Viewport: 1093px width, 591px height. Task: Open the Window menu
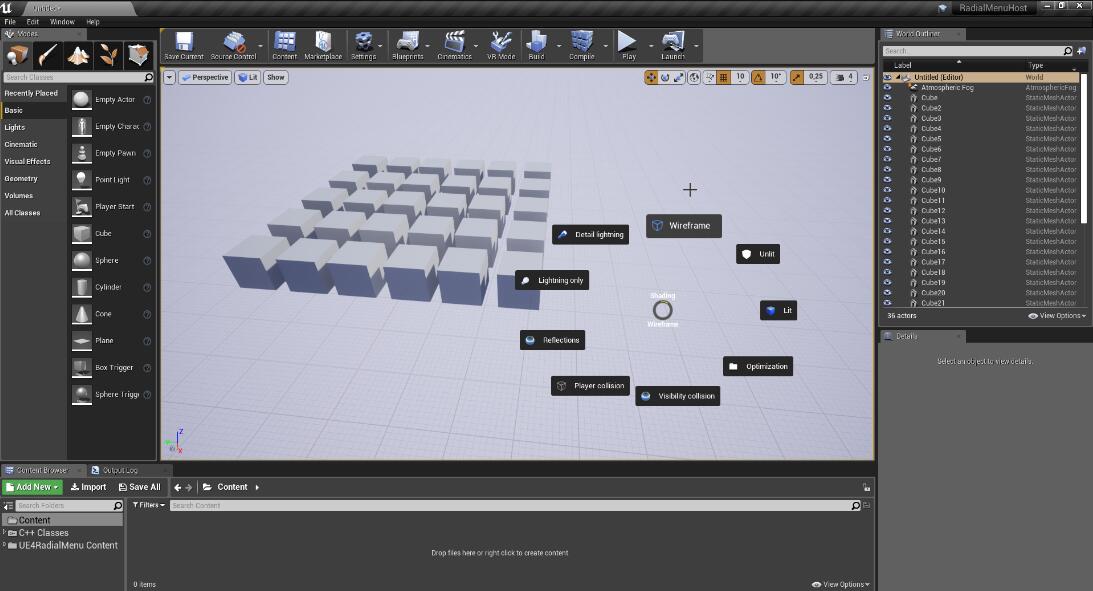[62, 21]
